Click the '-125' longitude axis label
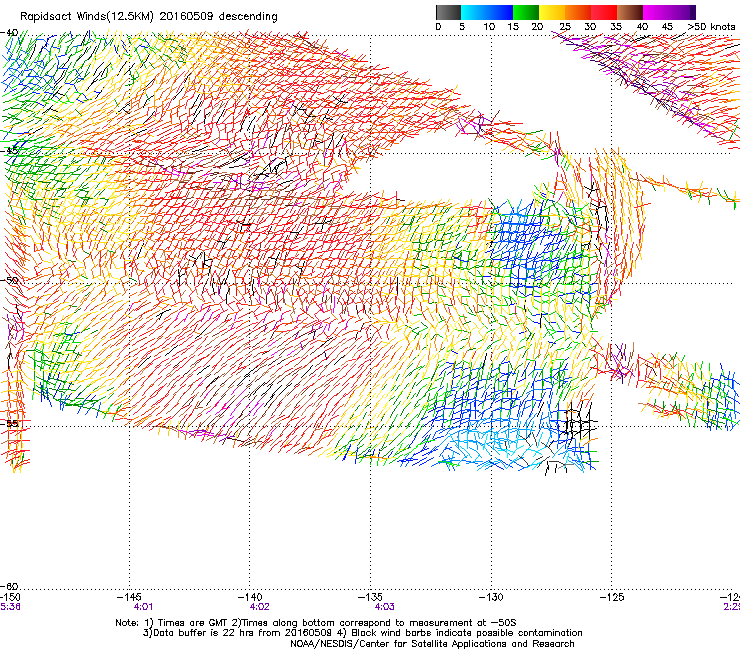Screen dimensions: 740x650 (x=612, y=597)
